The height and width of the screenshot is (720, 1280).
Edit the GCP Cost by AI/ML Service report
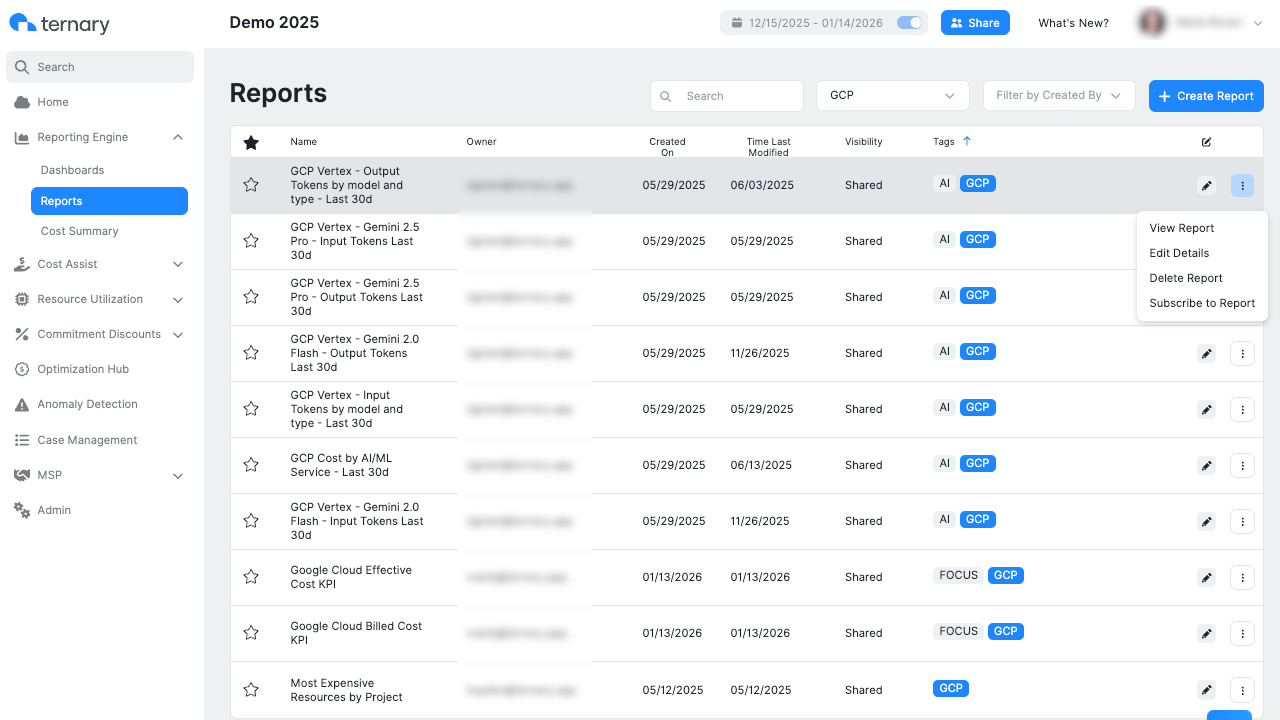tap(1206, 465)
